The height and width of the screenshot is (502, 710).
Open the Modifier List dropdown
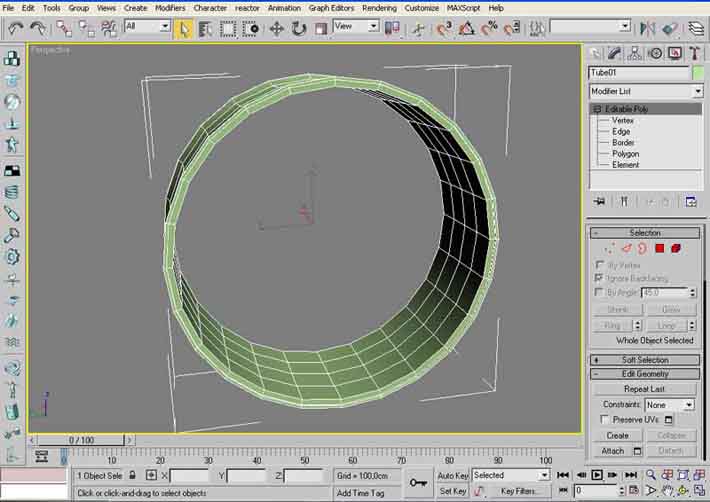tap(644, 91)
